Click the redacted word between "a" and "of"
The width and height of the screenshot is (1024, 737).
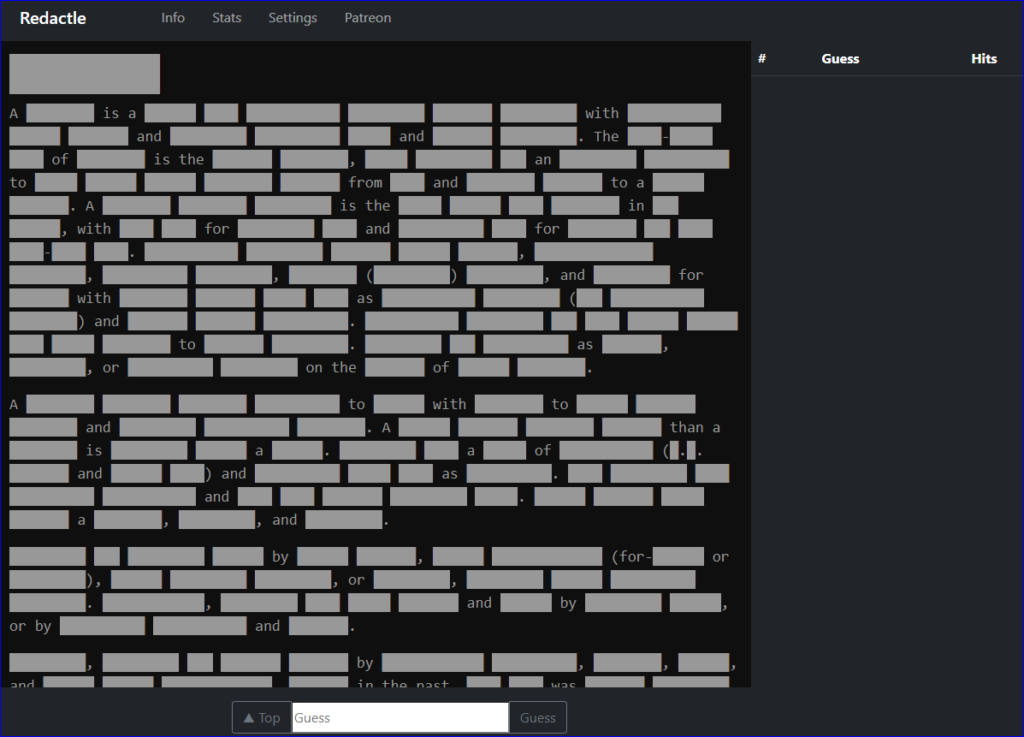point(504,450)
